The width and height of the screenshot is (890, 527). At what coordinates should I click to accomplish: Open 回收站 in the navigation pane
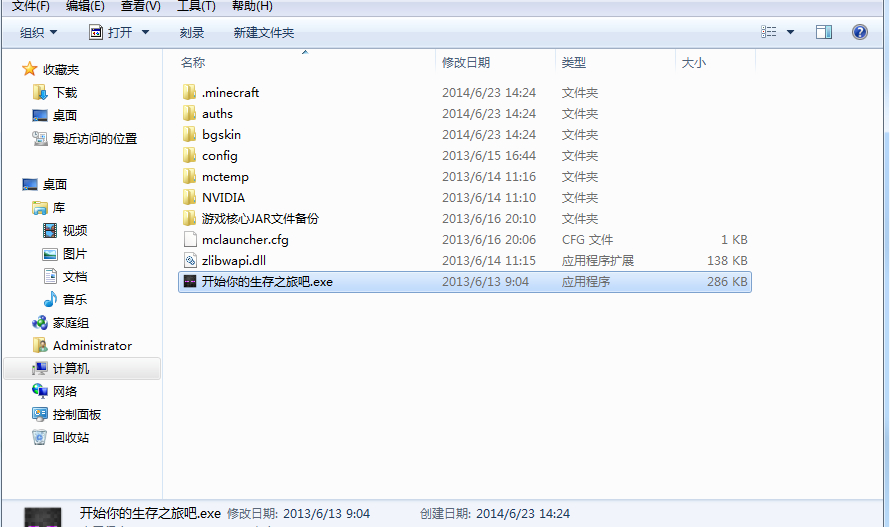[70, 437]
